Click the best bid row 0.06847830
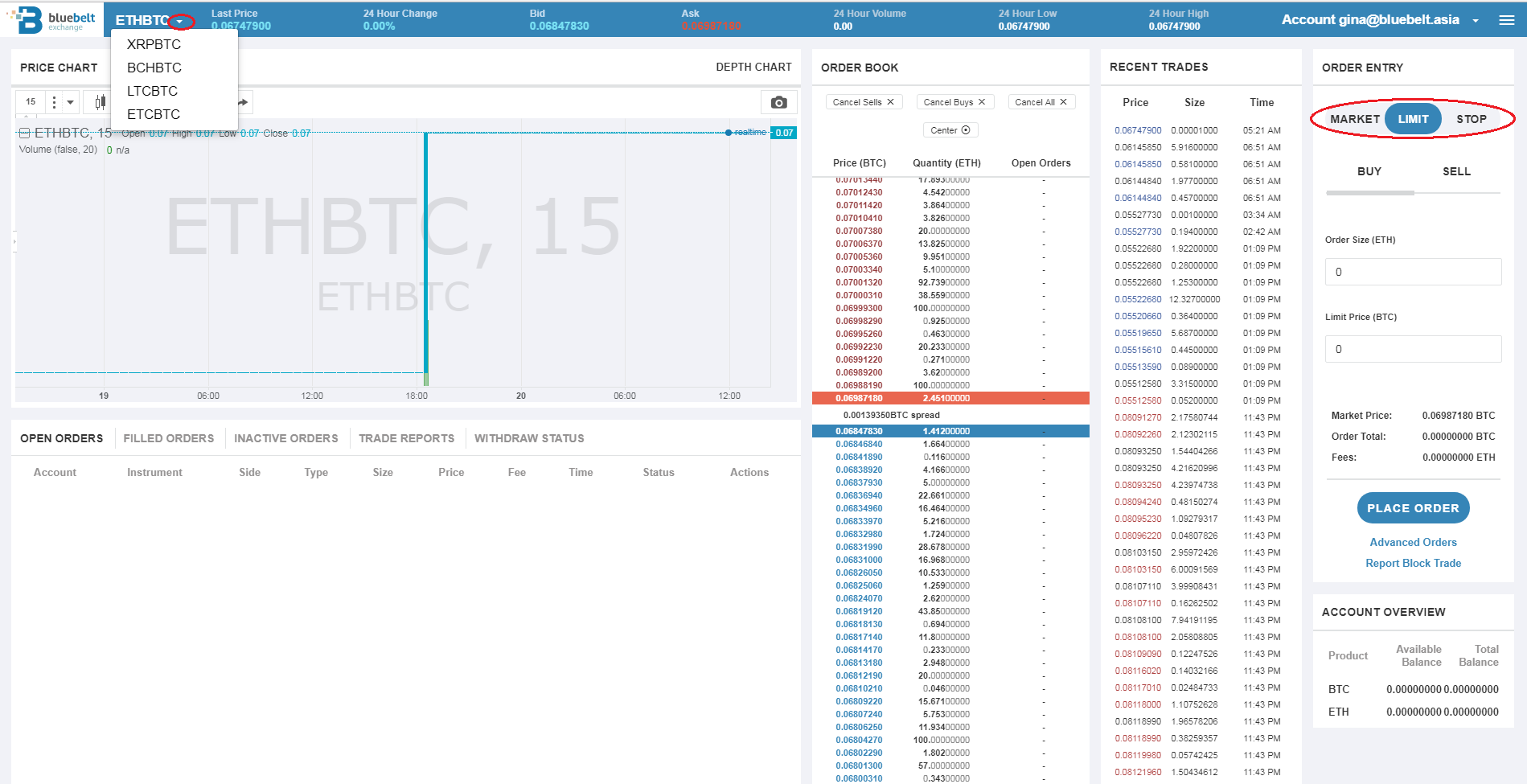 (x=950, y=431)
